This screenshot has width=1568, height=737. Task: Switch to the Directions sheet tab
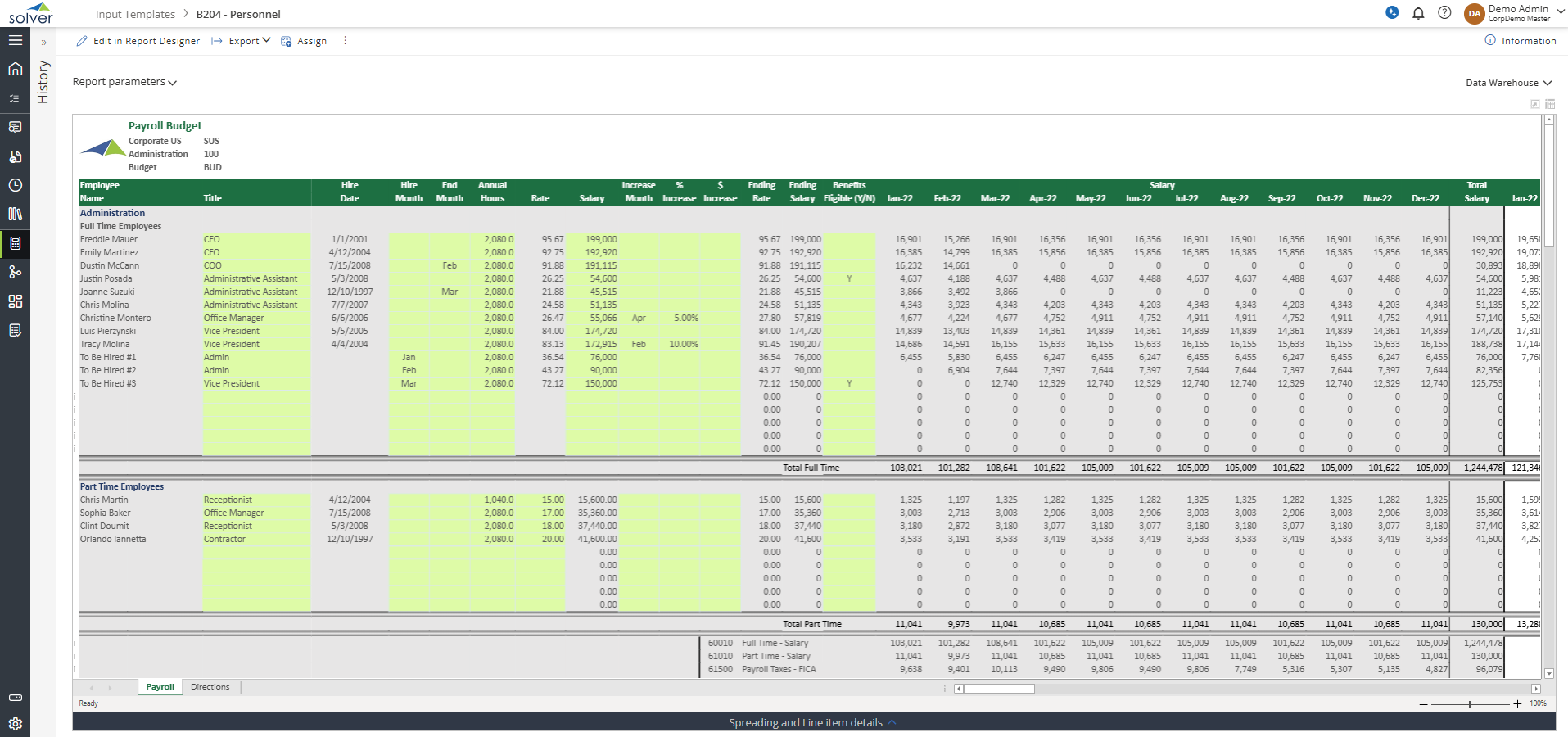tap(210, 687)
